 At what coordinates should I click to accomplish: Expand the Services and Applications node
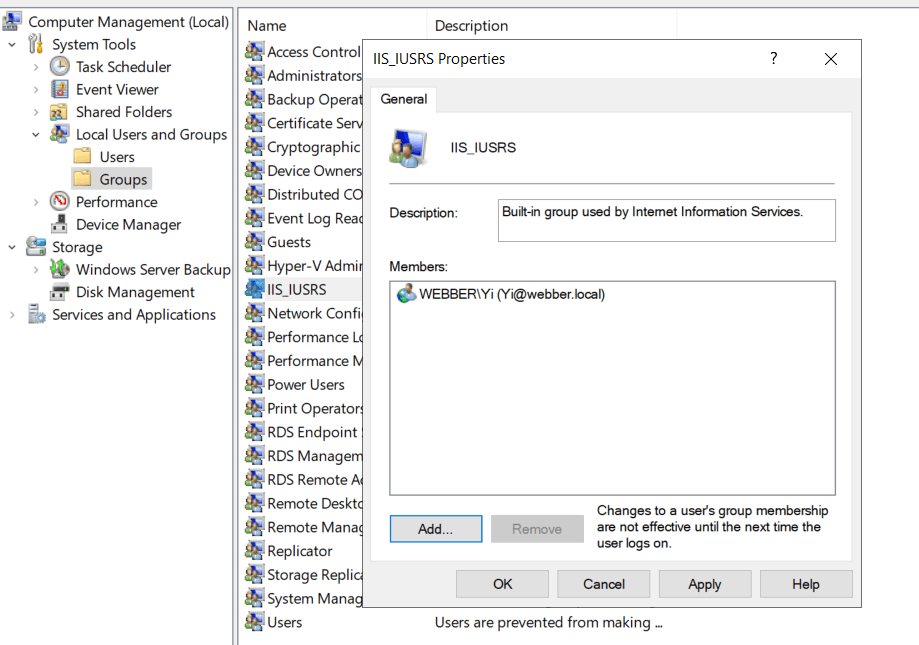12,315
